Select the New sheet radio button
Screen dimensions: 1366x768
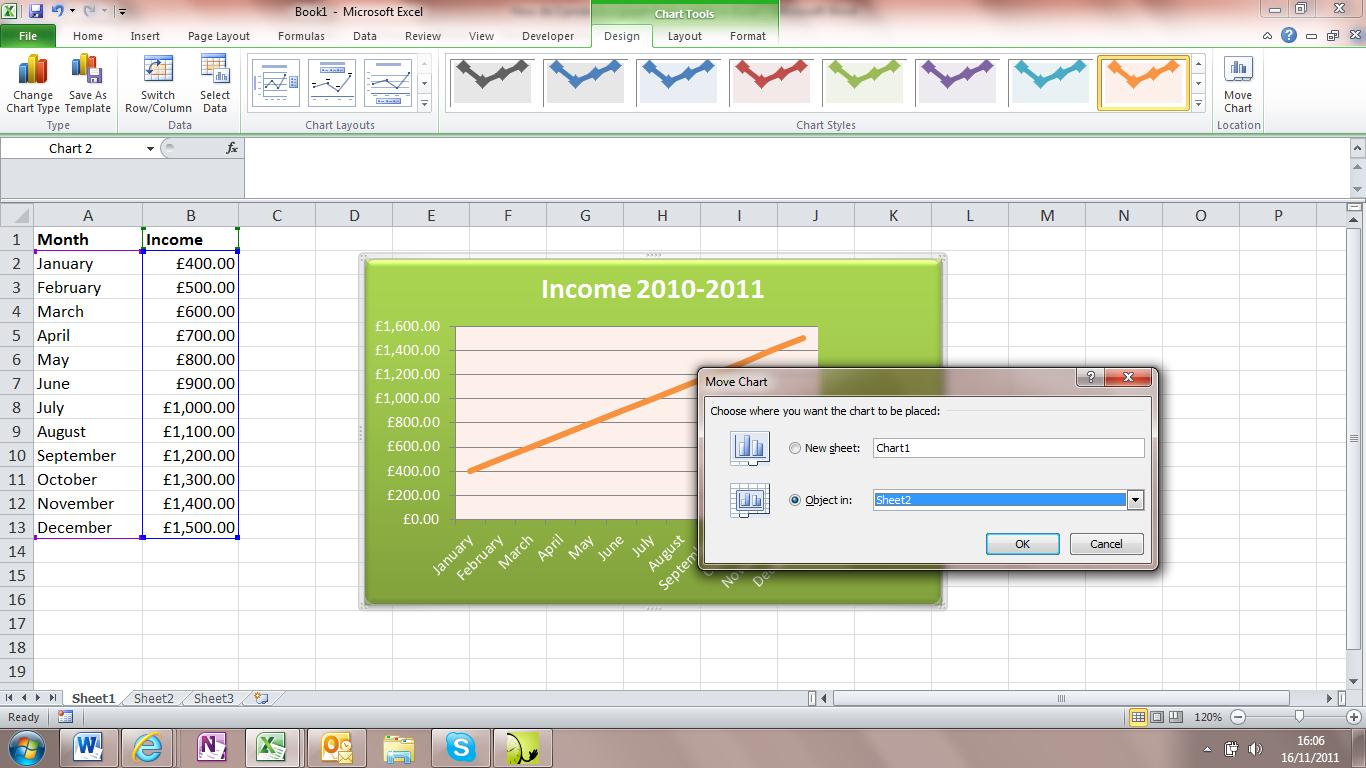(x=795, y=448)
